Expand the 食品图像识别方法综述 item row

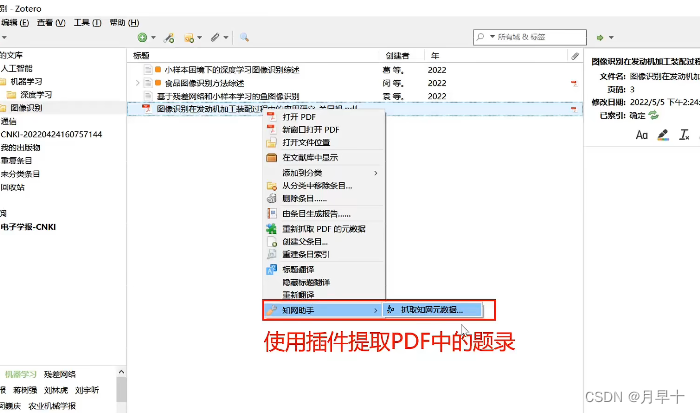click(138, 83)
